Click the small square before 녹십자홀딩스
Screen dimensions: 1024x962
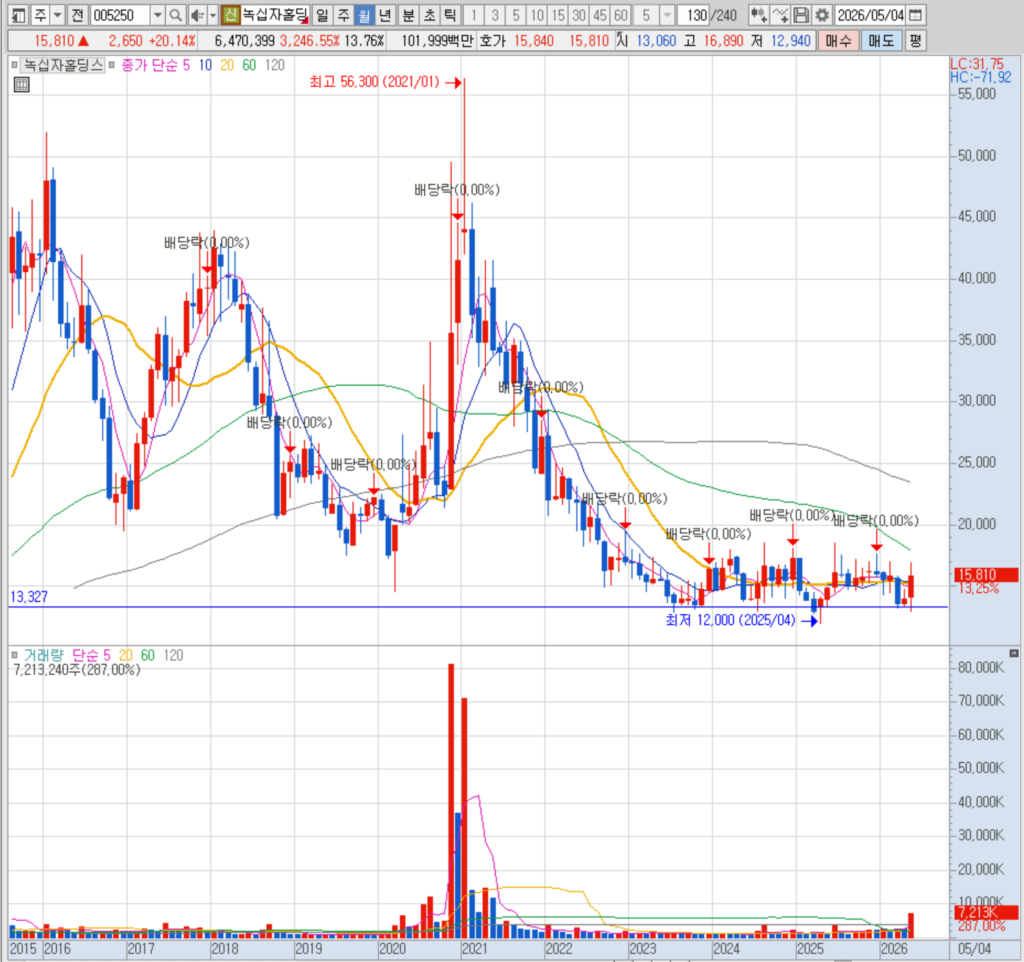pos(14,65)
